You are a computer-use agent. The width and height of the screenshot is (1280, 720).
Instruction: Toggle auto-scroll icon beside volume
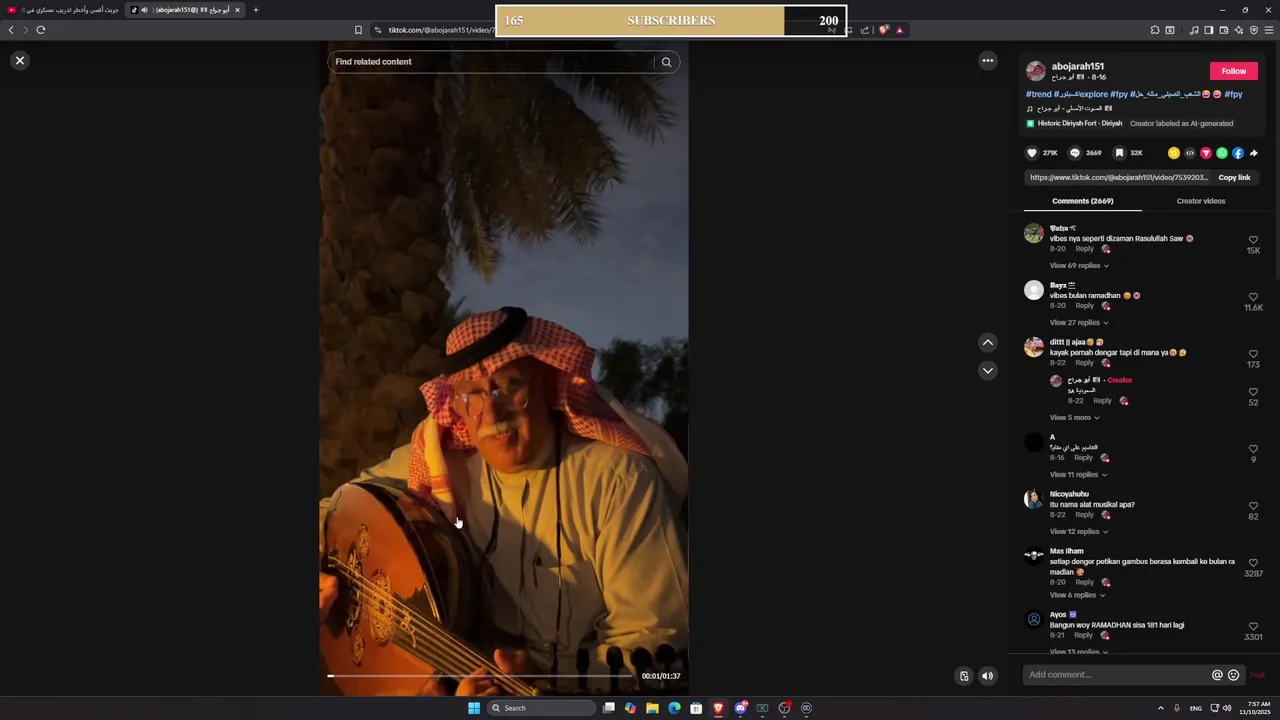coord(963,676)
